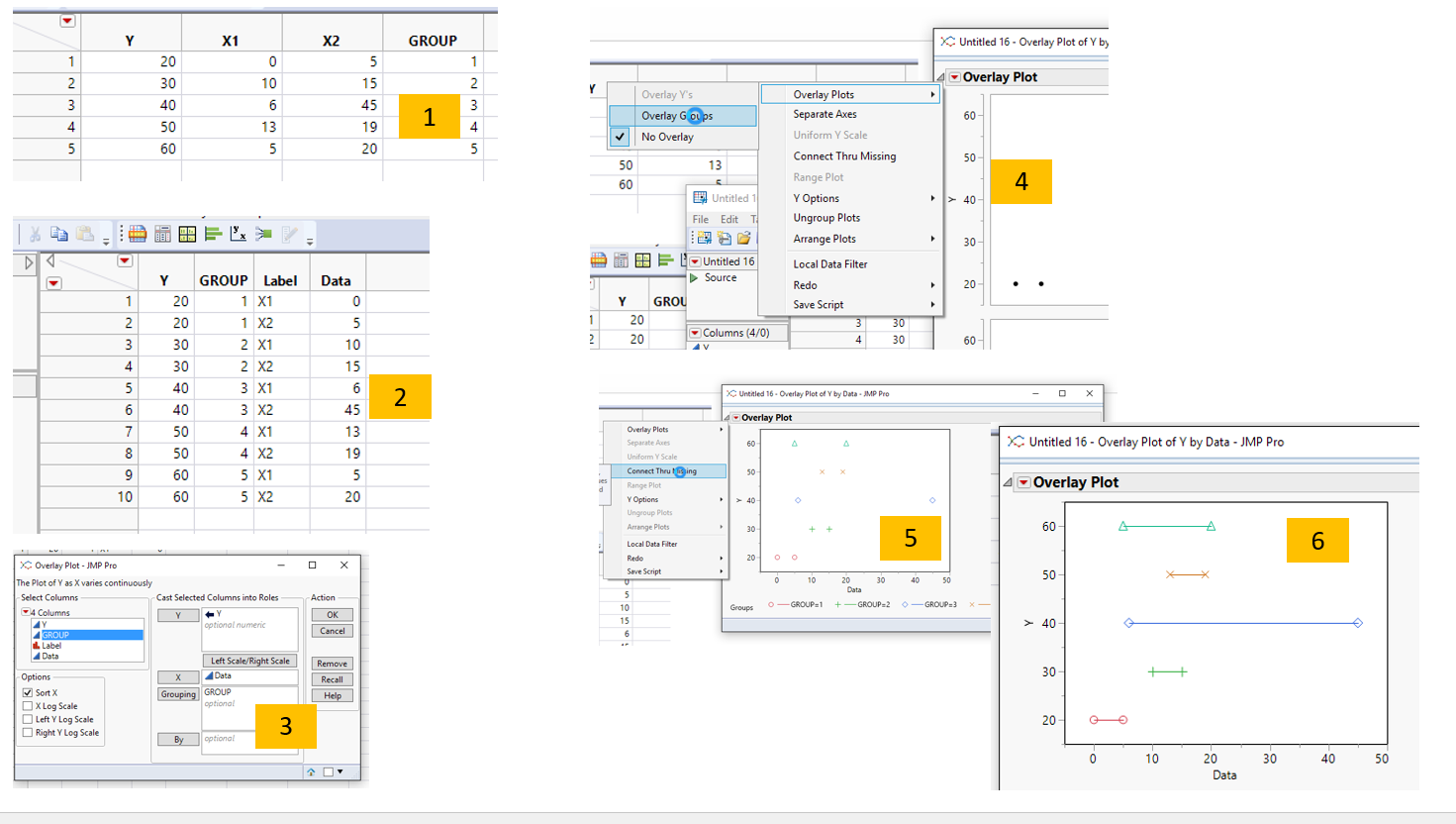Enable the X Log Scale option
This screenshot has width=1456, height=824.
pos(29,705)
